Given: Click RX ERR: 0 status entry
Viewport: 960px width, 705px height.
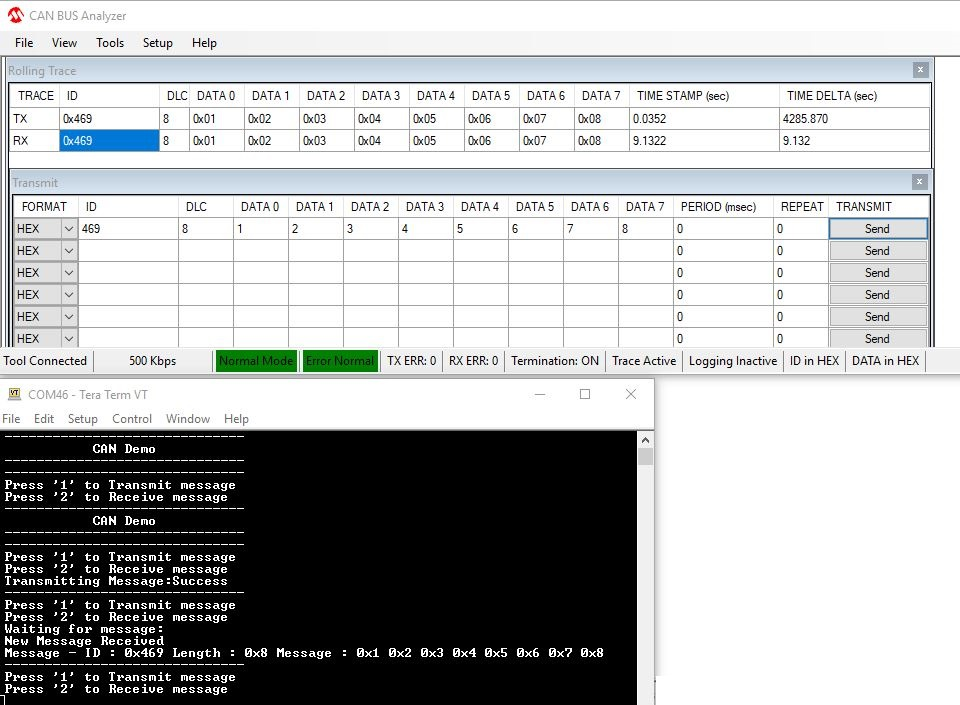Looking at the screenshot, I should (473, 361).
